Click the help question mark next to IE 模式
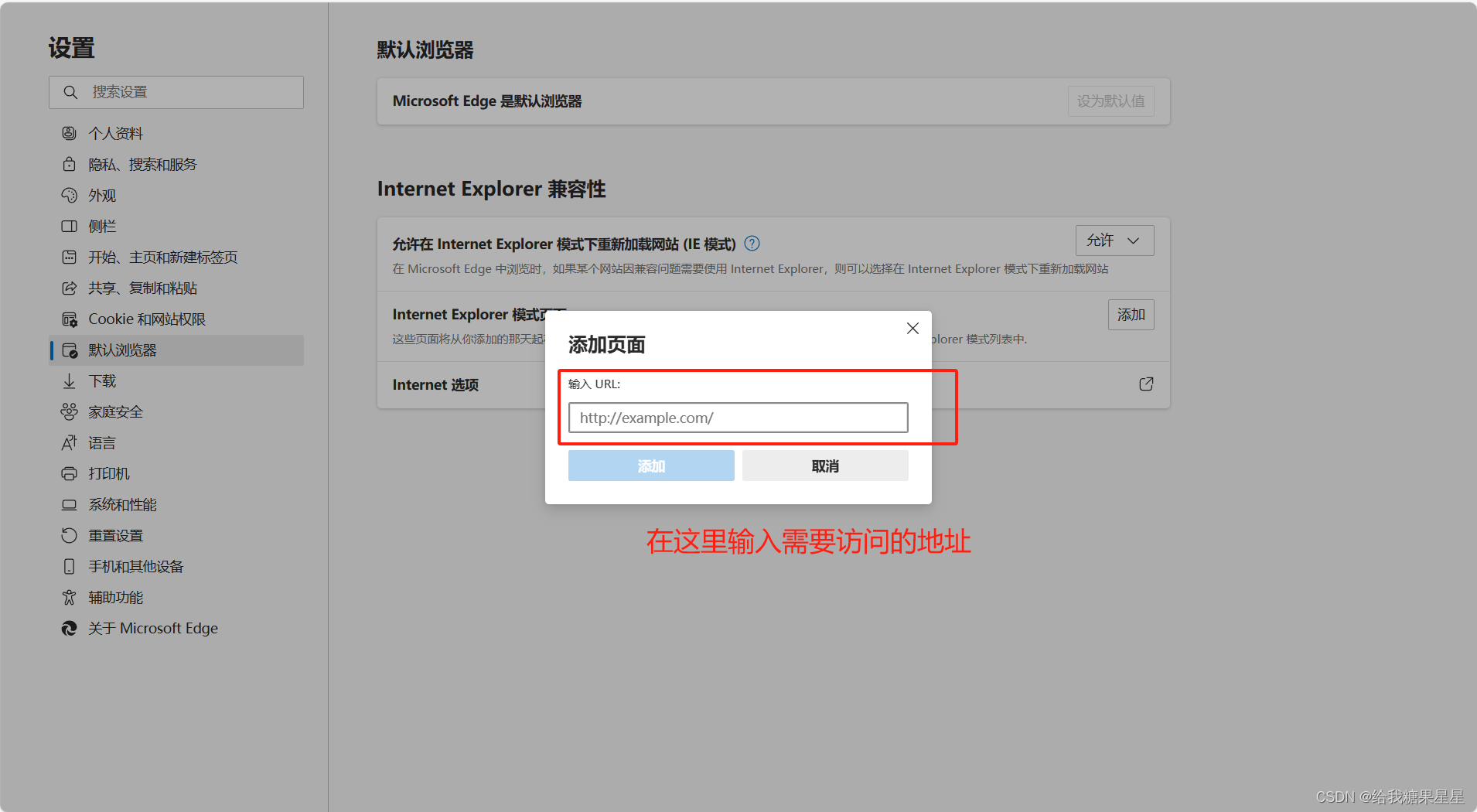The image size is (1477, 812). click(752, 244)
